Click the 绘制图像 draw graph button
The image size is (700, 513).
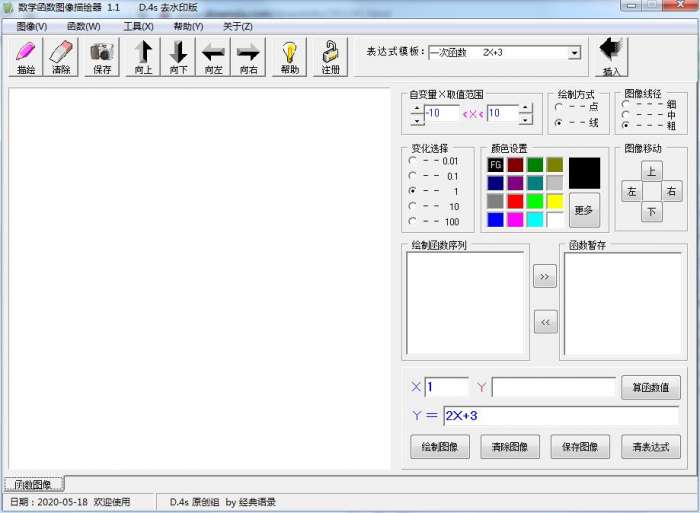pos(439,446)
